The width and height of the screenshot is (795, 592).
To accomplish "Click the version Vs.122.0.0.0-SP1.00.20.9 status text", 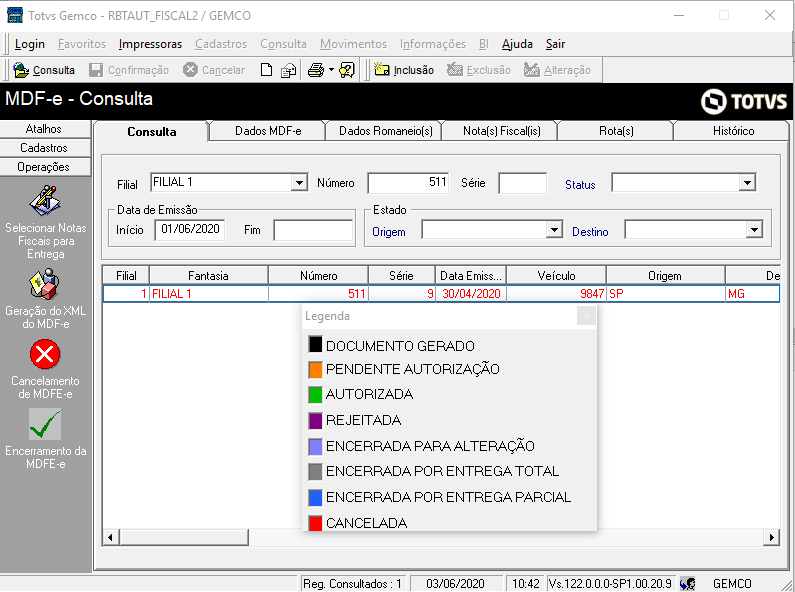I will 610,584.
